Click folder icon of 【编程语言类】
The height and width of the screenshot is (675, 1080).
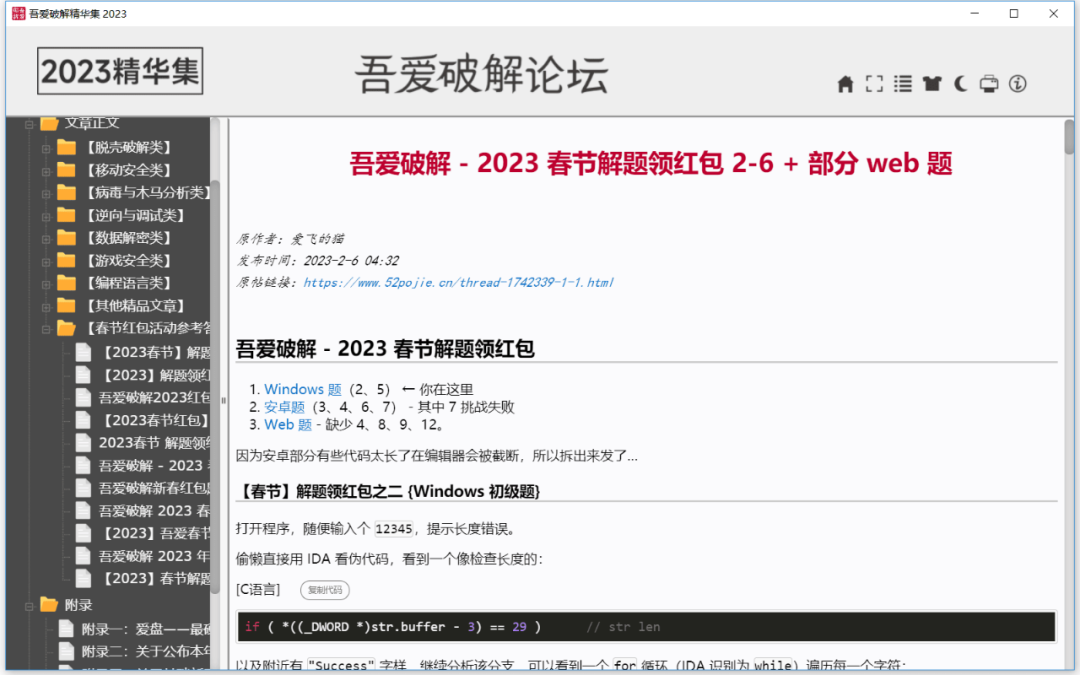(x=66, y=282)
